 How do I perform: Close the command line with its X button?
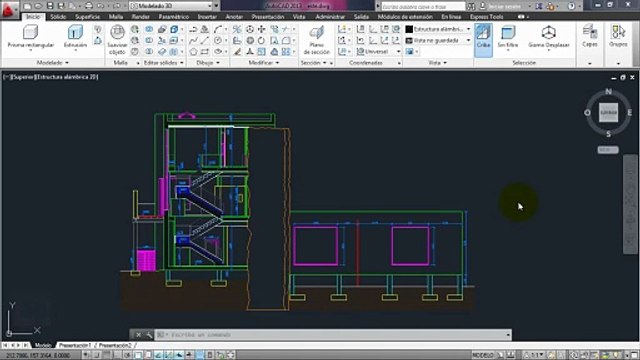(138, 335)
